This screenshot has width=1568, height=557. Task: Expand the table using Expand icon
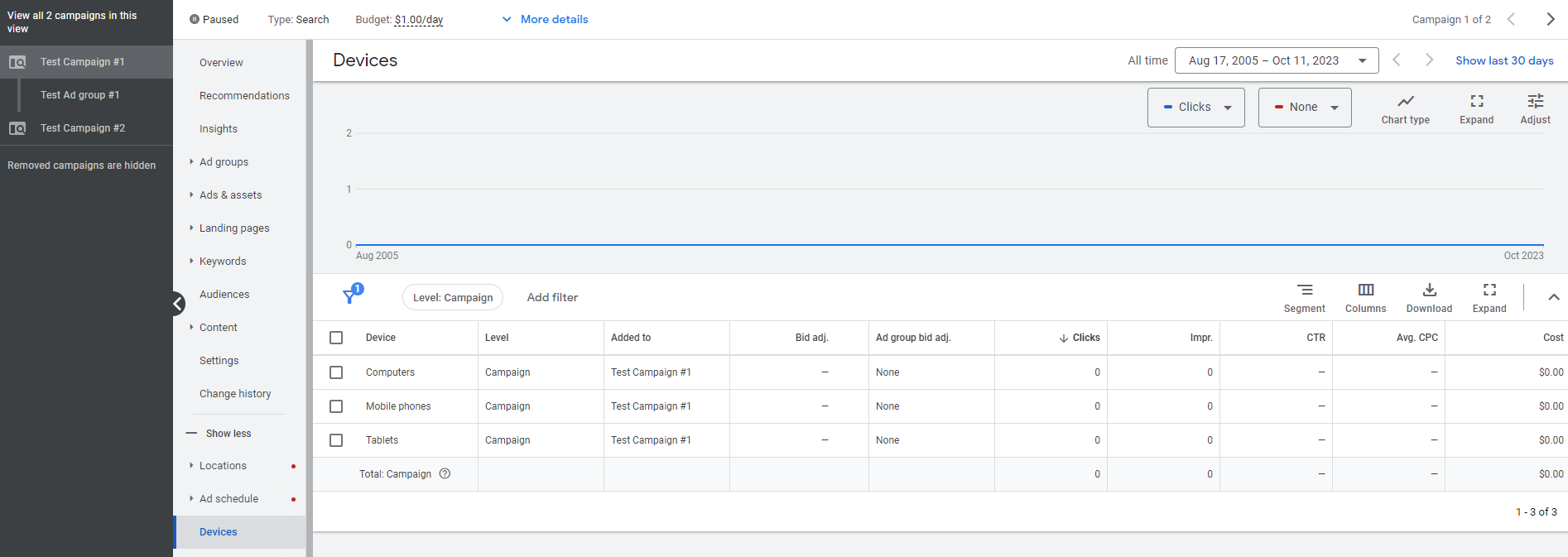(x=1489, y=290)
